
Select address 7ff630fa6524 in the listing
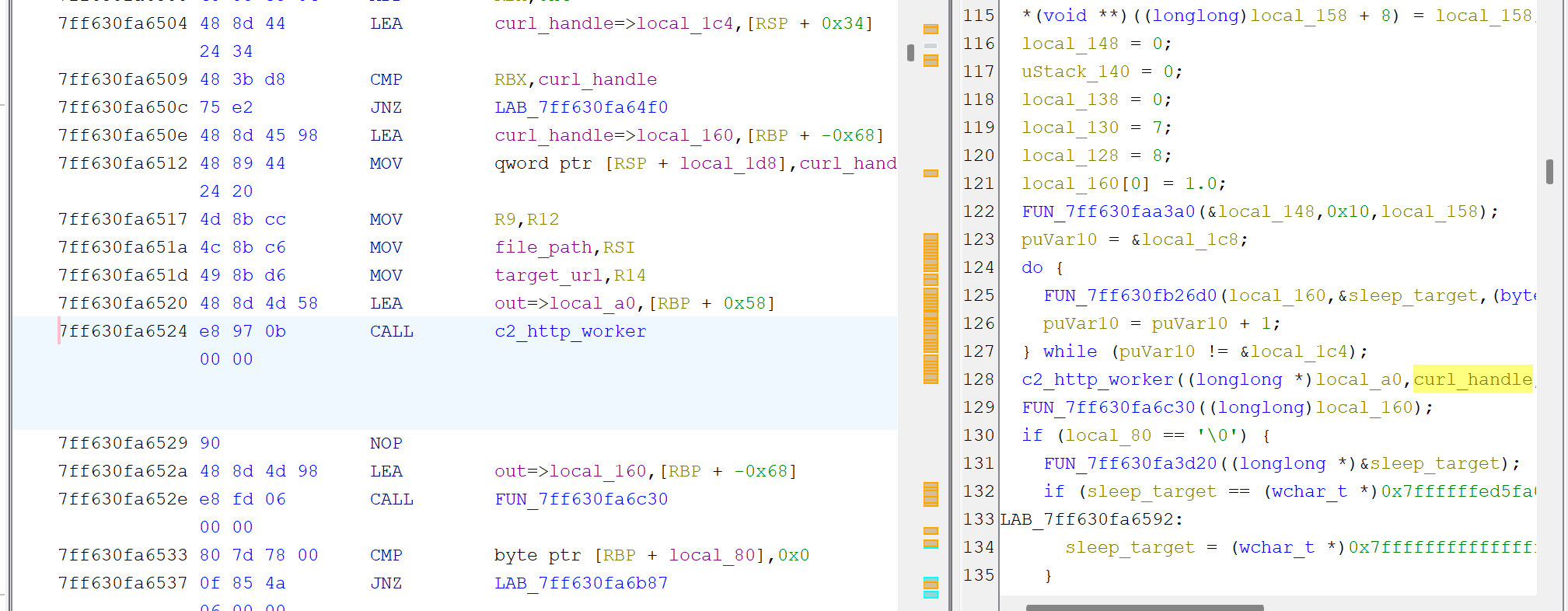click(x=123, y=331)
